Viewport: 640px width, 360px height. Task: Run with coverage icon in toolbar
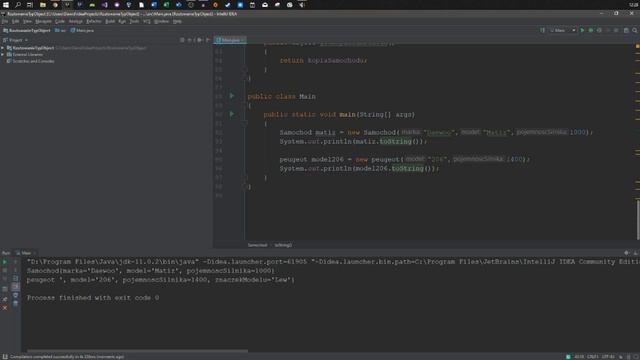pyautogui.click(x=599, y=31)
